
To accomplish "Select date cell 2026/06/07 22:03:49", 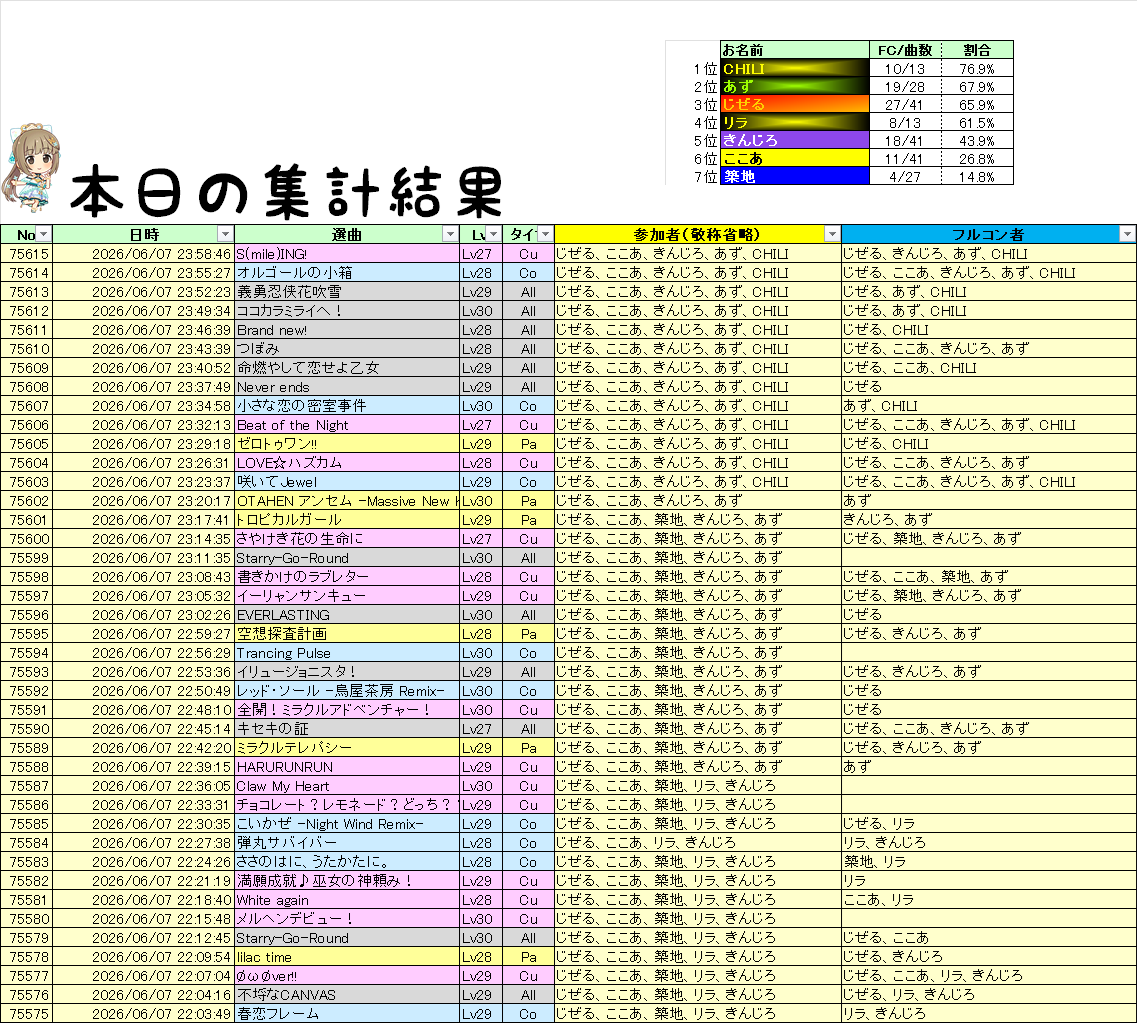I will pyautogui.click(x=144, y=1014).
